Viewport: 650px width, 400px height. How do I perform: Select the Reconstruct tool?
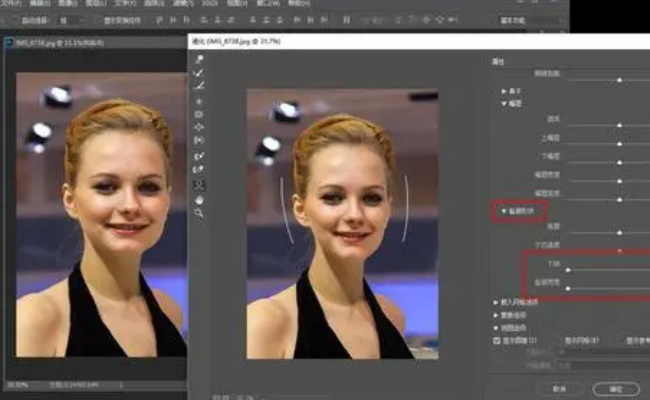[x=199, y=73]
